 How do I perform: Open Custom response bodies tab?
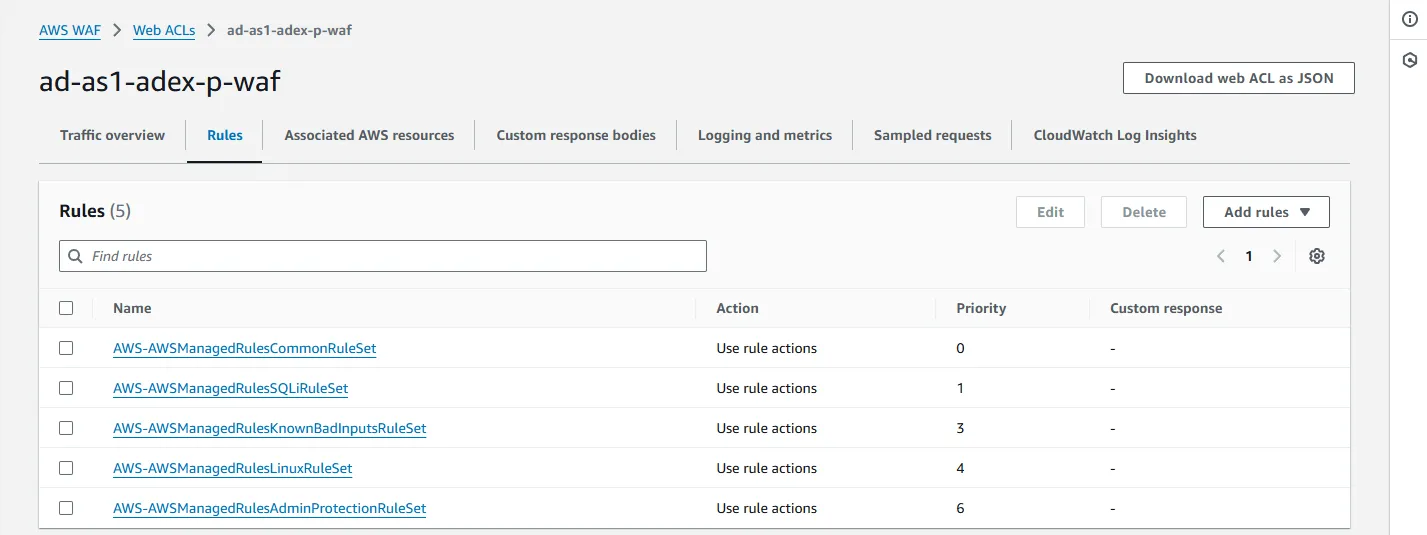[576, 135]
